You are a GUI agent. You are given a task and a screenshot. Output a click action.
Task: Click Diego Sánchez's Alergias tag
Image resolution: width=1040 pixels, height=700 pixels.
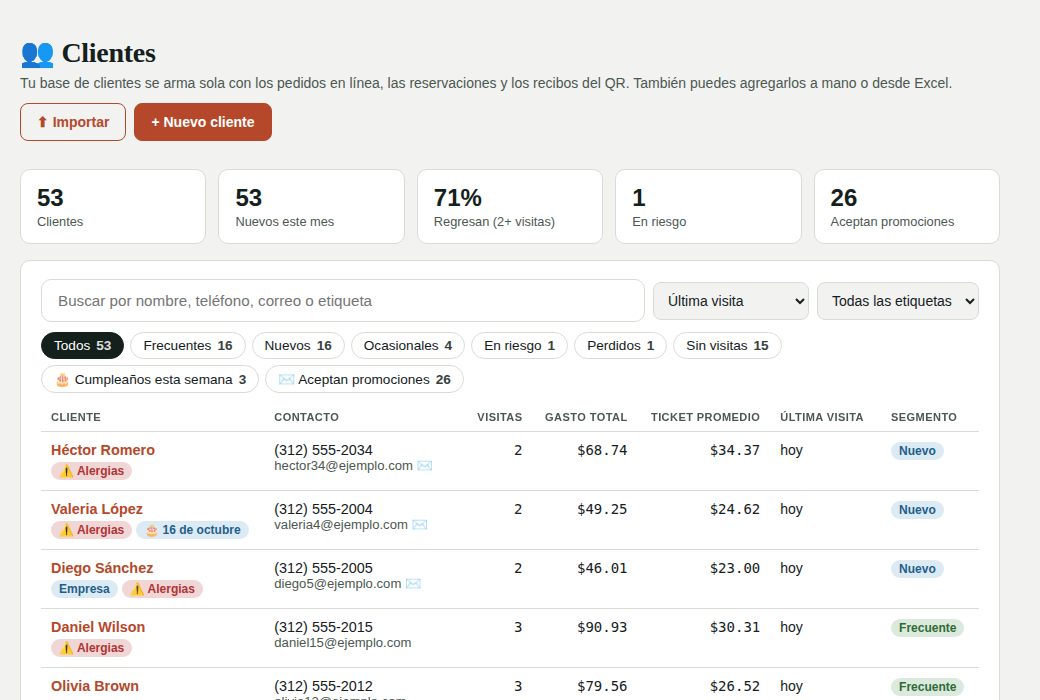click(162, 589)
